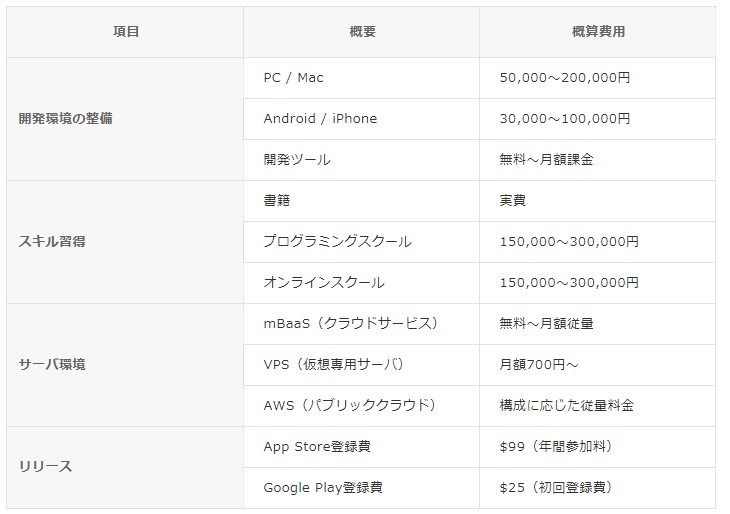The width and height of the screenshot is (730, 514).
Task: Click the Android / iPhone cell
Action: (x=320, y=118)
